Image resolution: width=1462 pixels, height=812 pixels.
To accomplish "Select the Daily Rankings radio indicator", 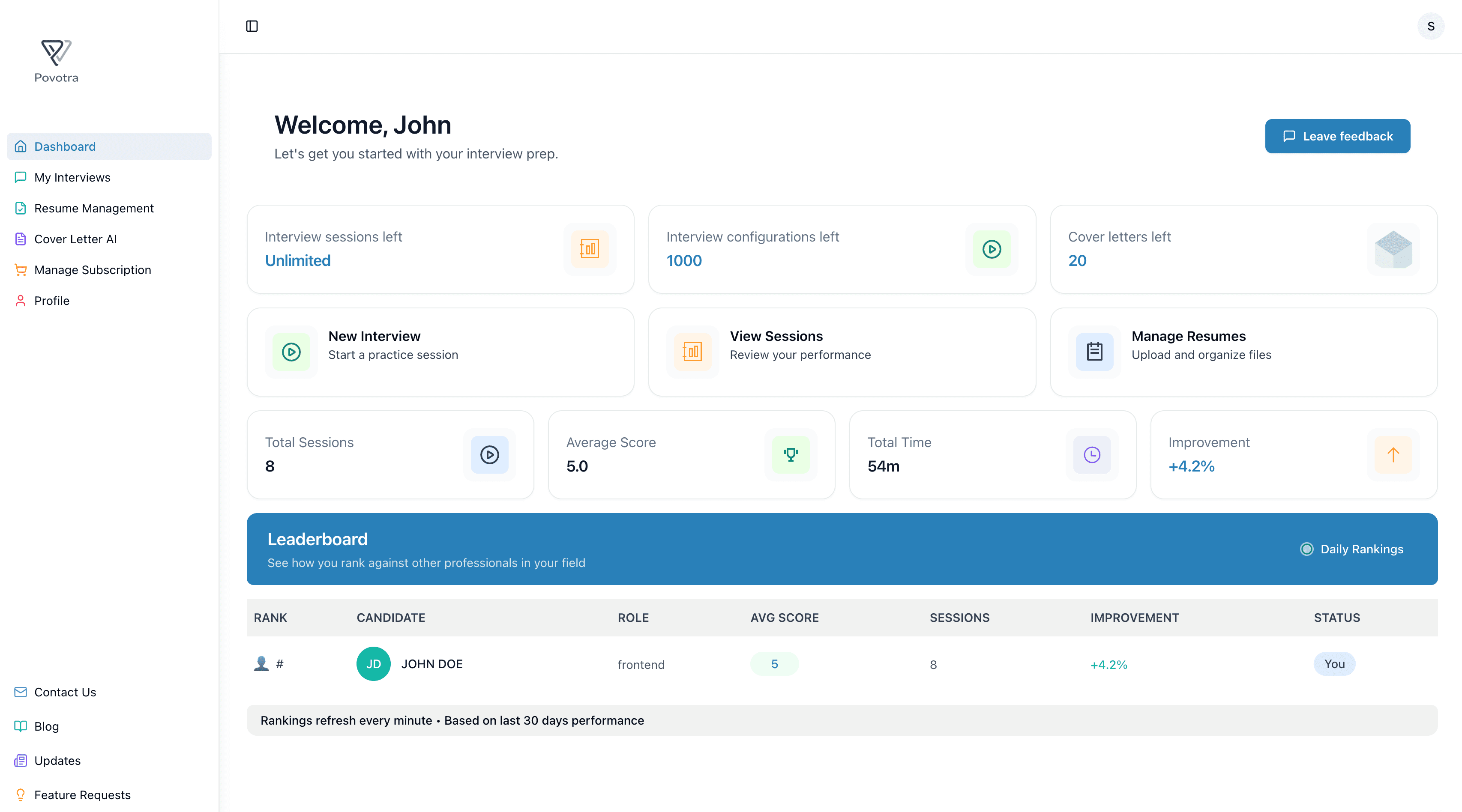I will coord(1306,549).
